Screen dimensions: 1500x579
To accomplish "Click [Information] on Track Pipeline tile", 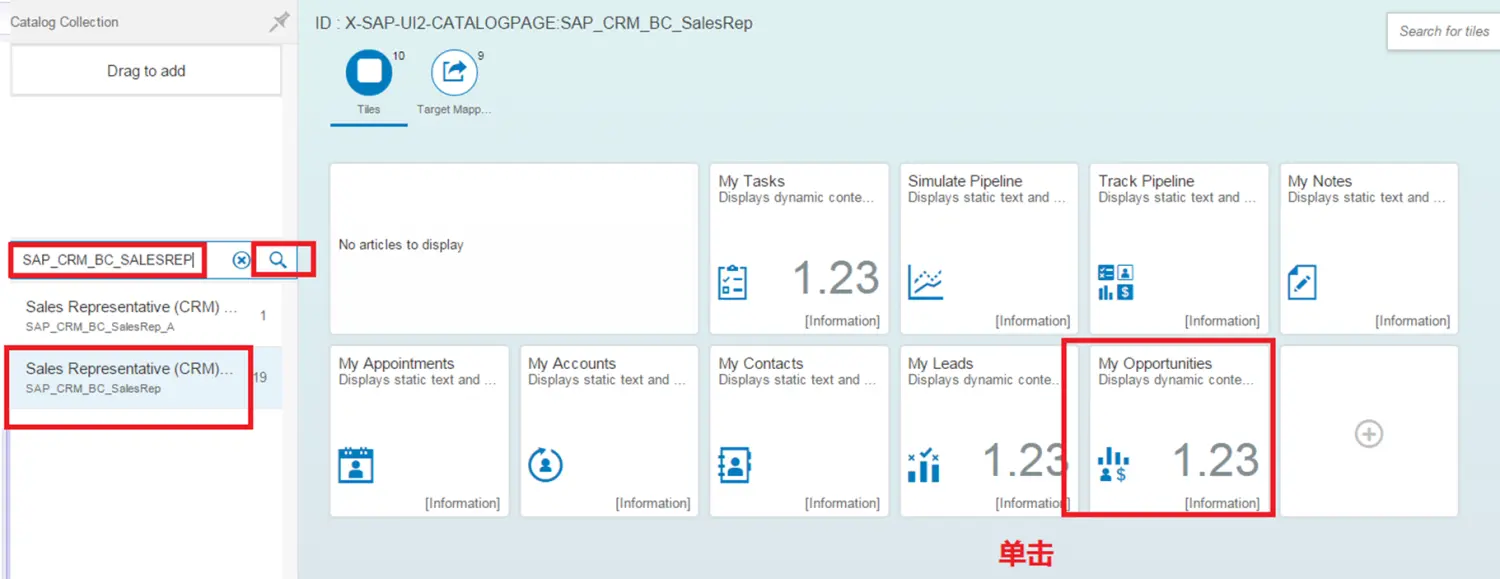I will (1222, 321).
